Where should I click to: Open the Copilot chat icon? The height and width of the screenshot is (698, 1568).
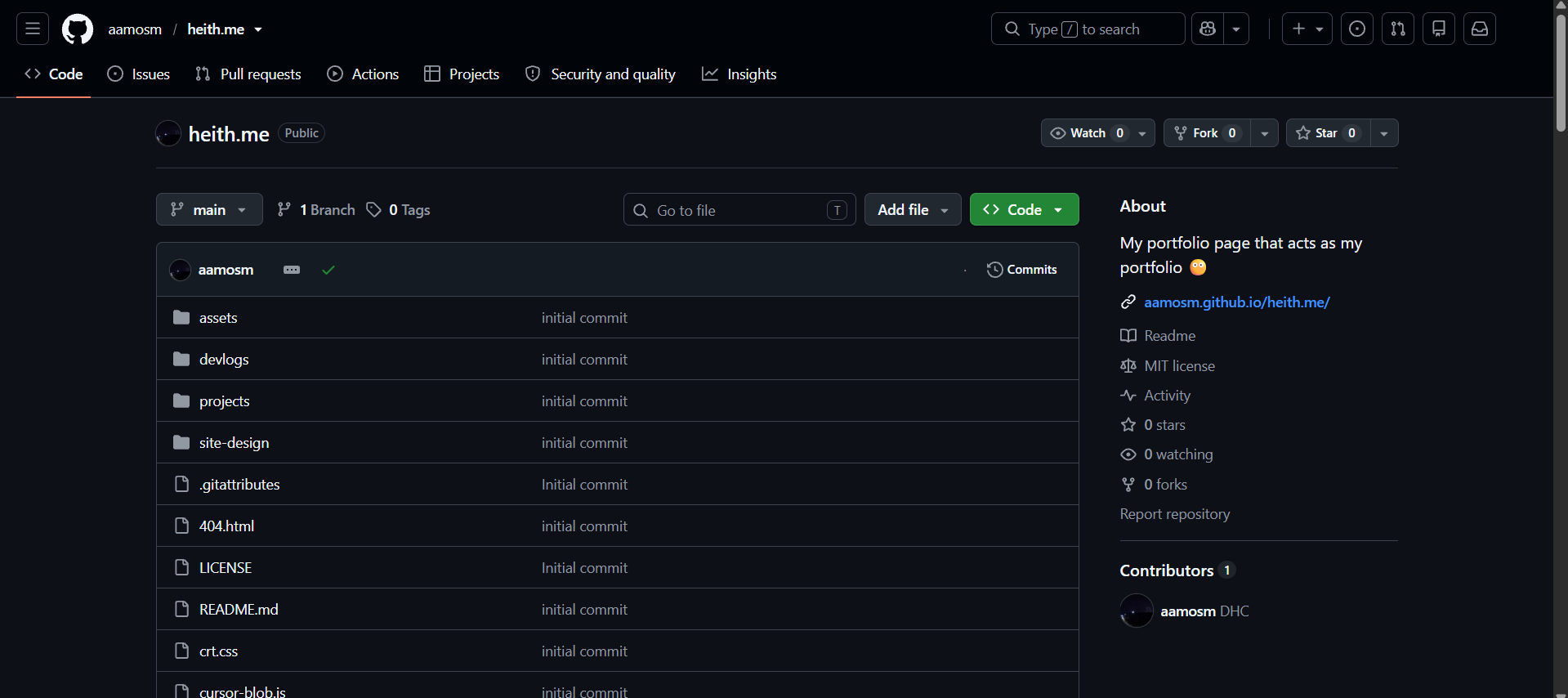(x=1208, y=29)
